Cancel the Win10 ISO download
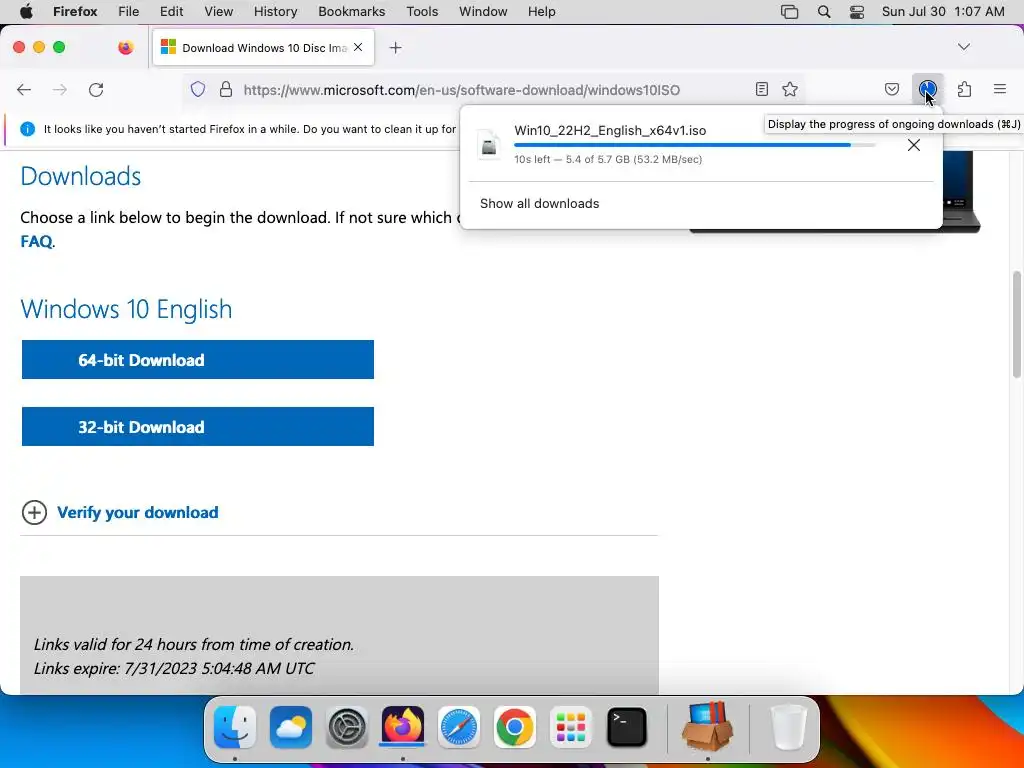The width and height of the screenshot is (1024, 768). 914,145
